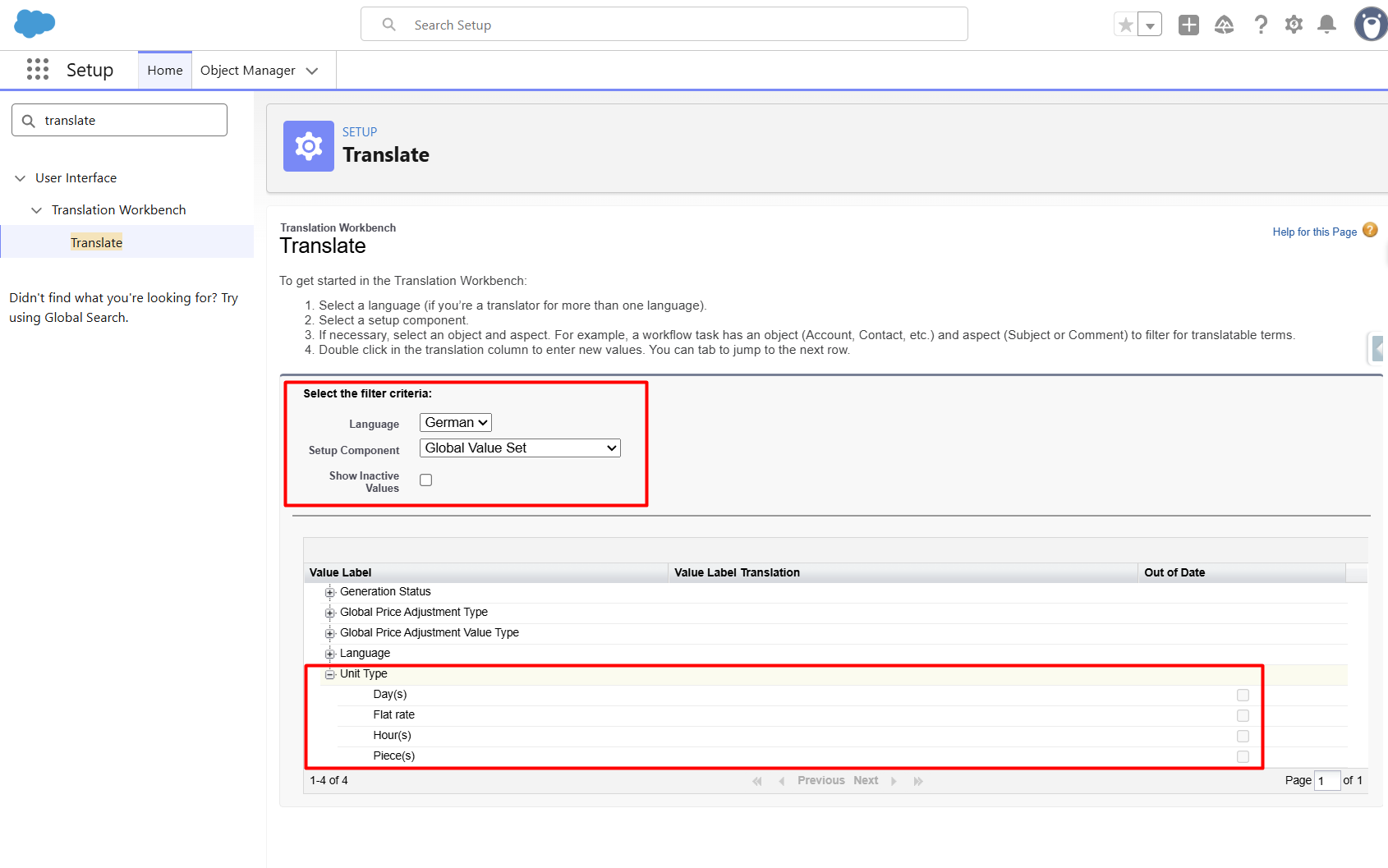Click the last page arrow in pagination
Image resolution: width=1388 pixels, height=868 pixels.
(918, 781)
